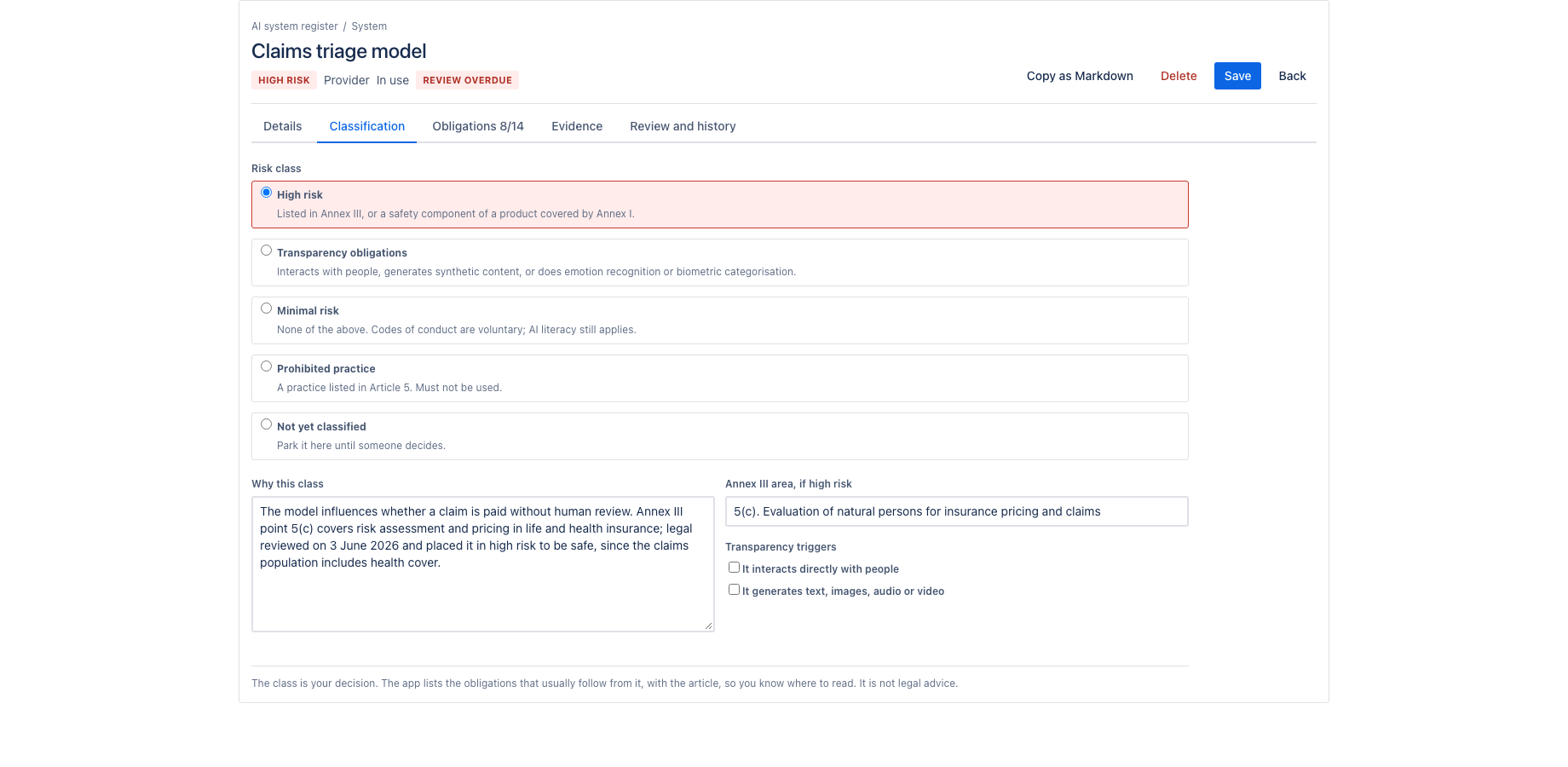1568x767 pixels.
Task: Click the 'Park it here until someone decides.' text
Action: coord(361,446)
